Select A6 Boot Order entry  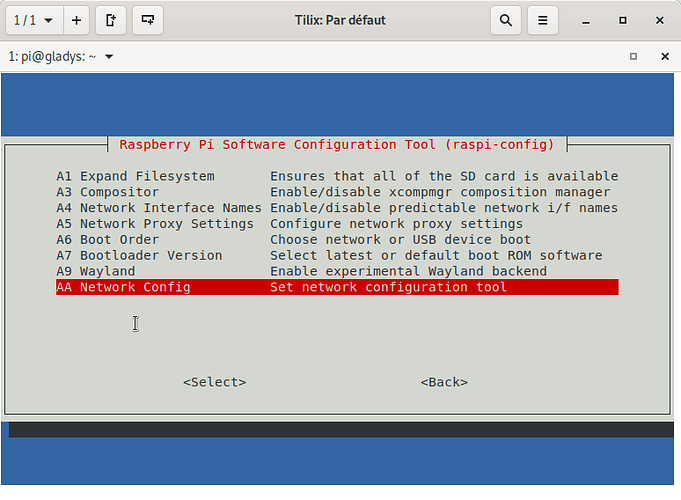tap(337, 239)
